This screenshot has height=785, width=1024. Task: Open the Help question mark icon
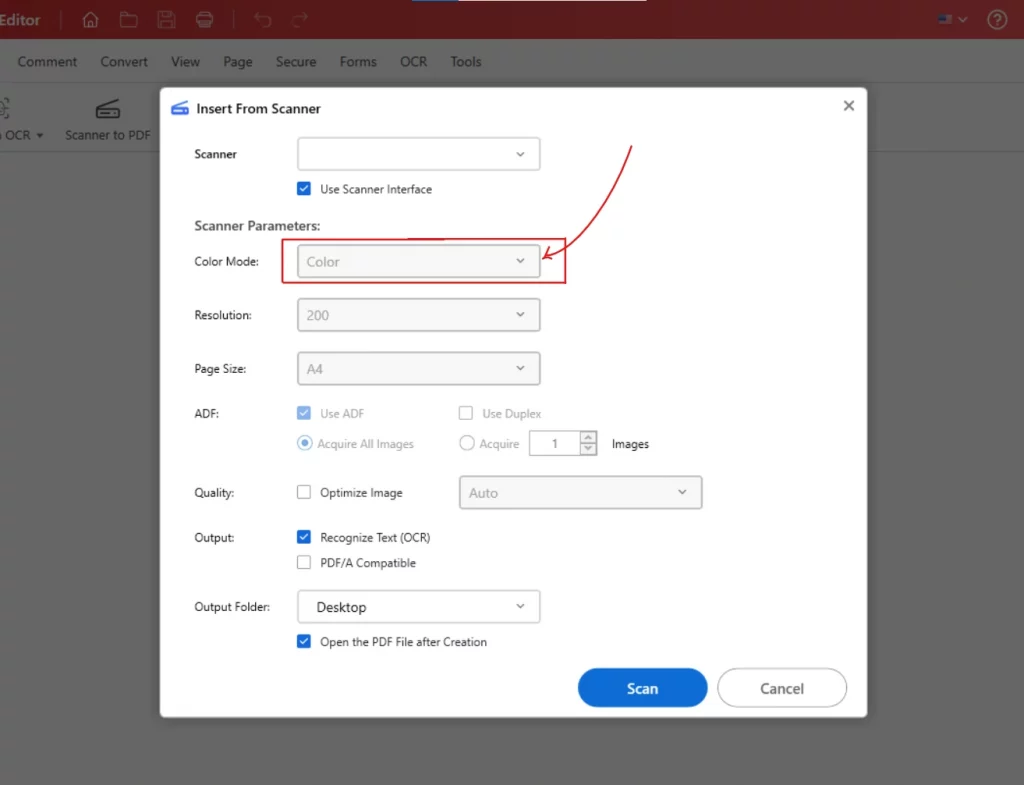pos(997,20)
